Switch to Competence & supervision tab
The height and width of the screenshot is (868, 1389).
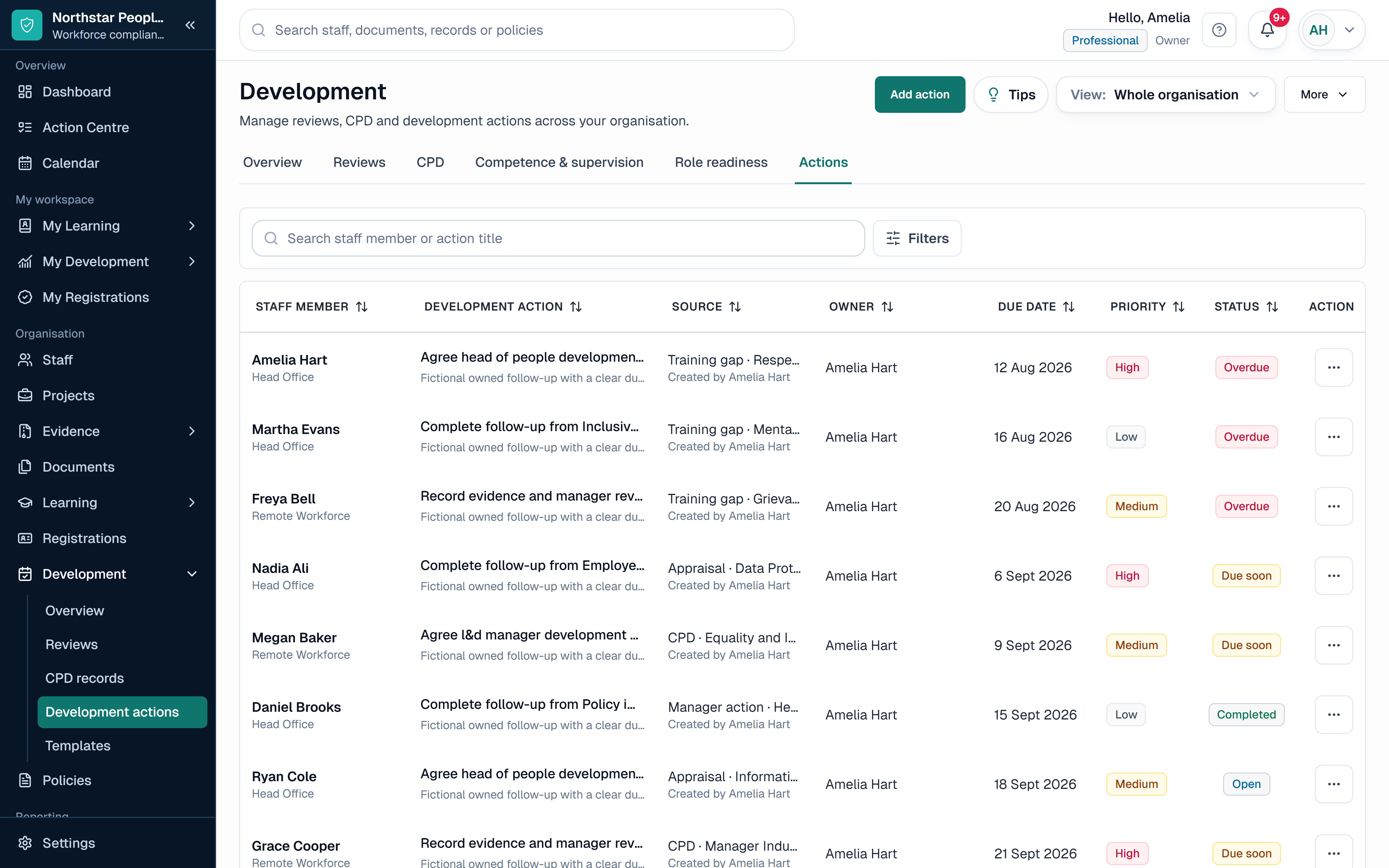[x=559, y=163]
